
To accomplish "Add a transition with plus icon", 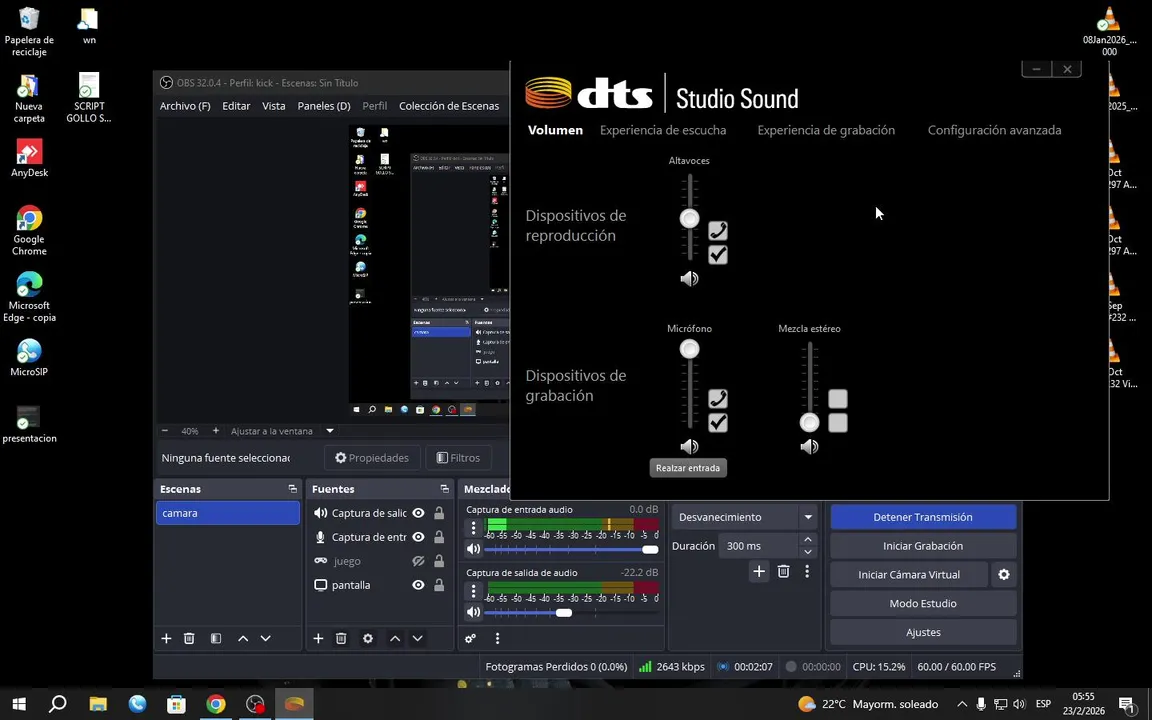I will tap(759, 571).
